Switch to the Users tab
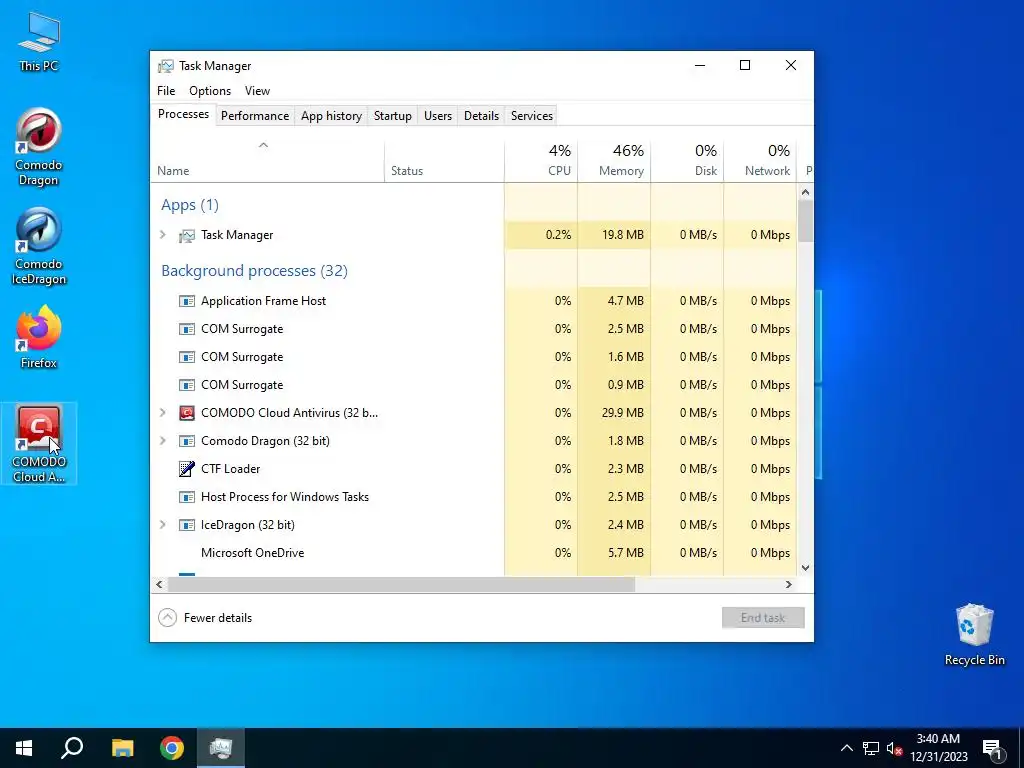Screen dimensions: 1024x768 (438, 116)
